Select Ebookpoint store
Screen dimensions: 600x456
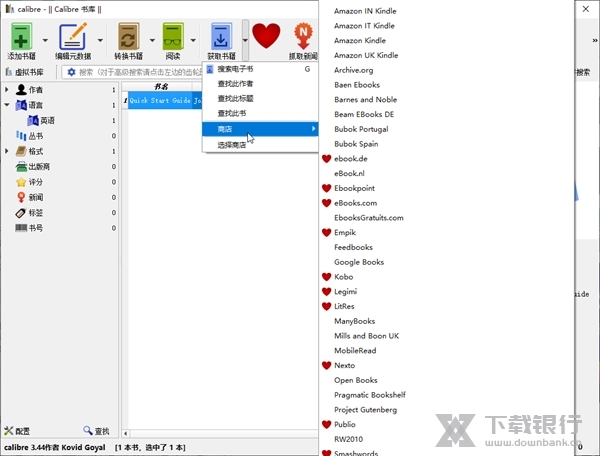[348, 188]
